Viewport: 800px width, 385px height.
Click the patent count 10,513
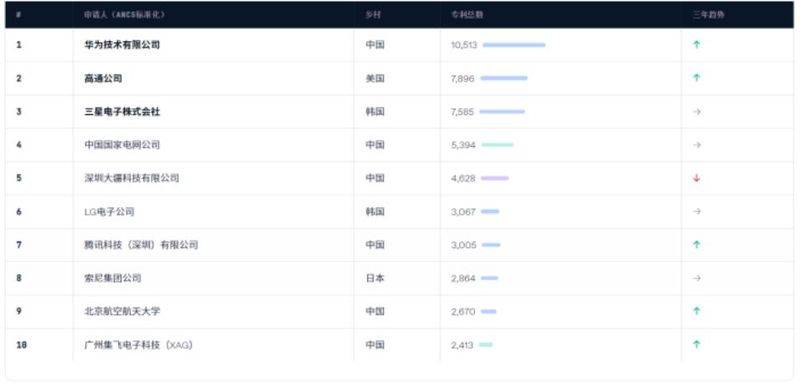click(x=464, y=45)
